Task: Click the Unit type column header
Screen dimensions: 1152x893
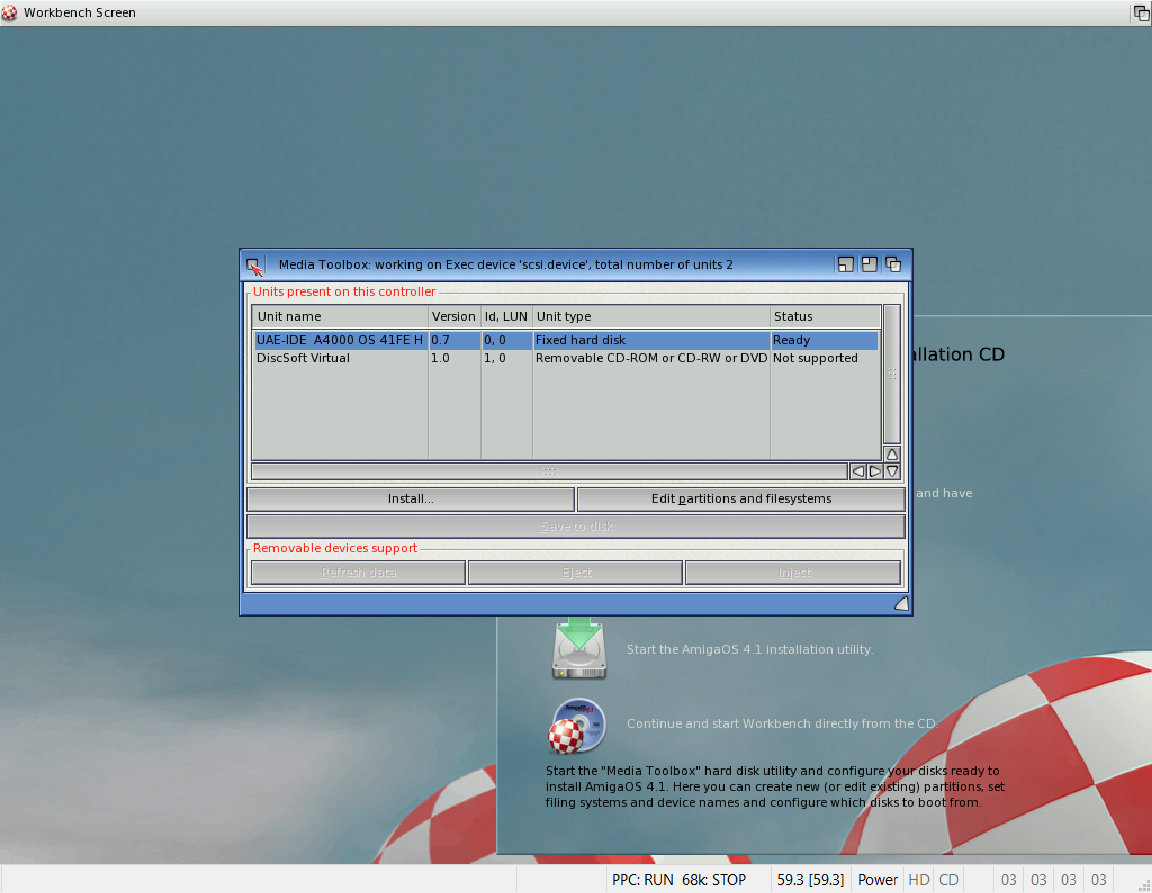Action: pyautogui.click(x=651, y=317)
